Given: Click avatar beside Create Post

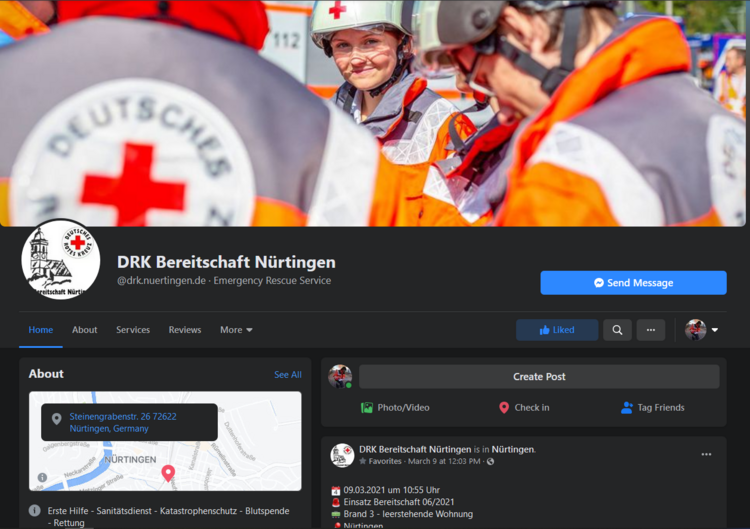Looking at the screenshot, I should pos(340,376).
